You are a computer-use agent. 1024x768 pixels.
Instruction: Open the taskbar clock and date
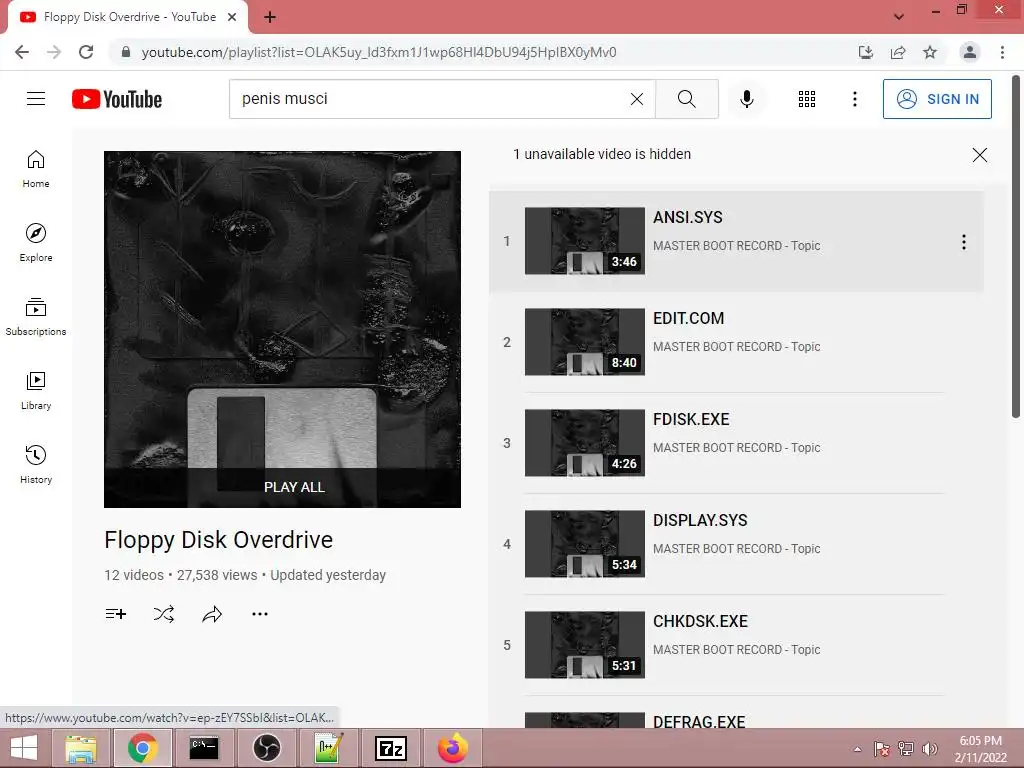981,749
